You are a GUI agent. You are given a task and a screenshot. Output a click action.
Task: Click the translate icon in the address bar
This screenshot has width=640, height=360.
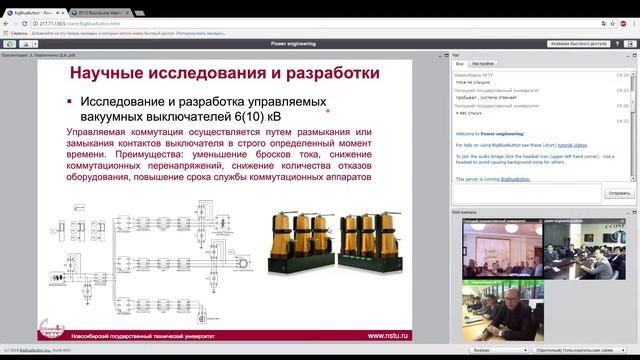(604, 24)
